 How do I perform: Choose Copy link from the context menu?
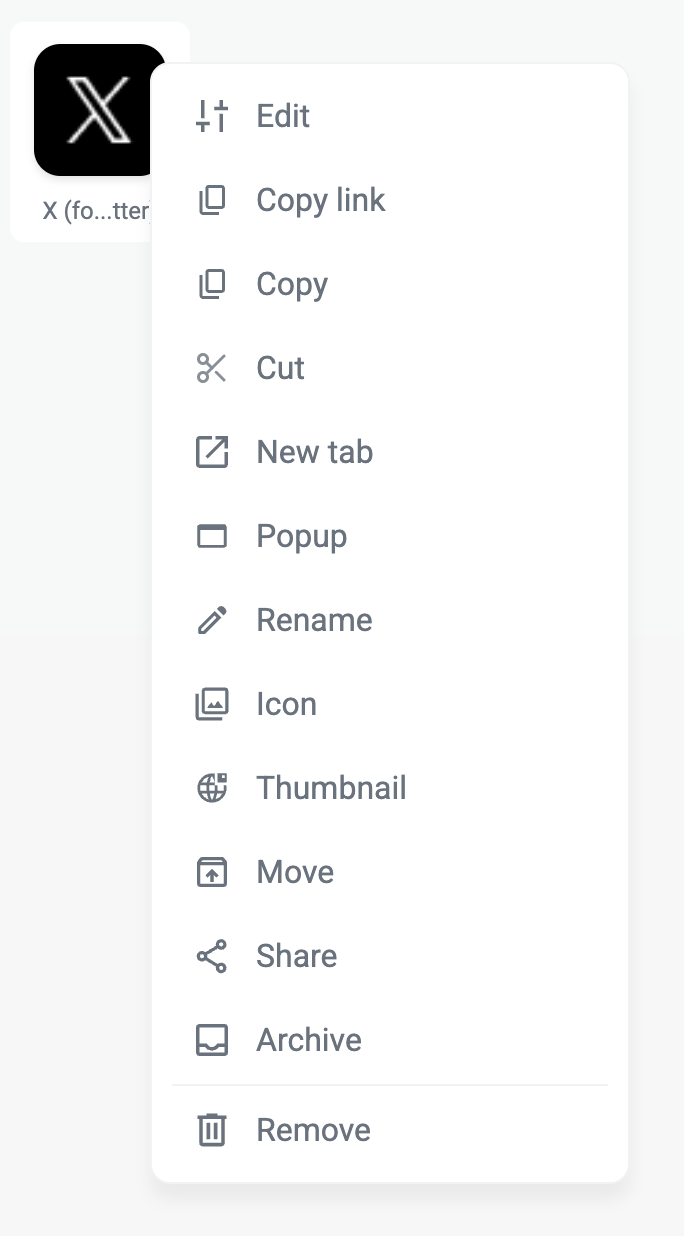[320, 201]
